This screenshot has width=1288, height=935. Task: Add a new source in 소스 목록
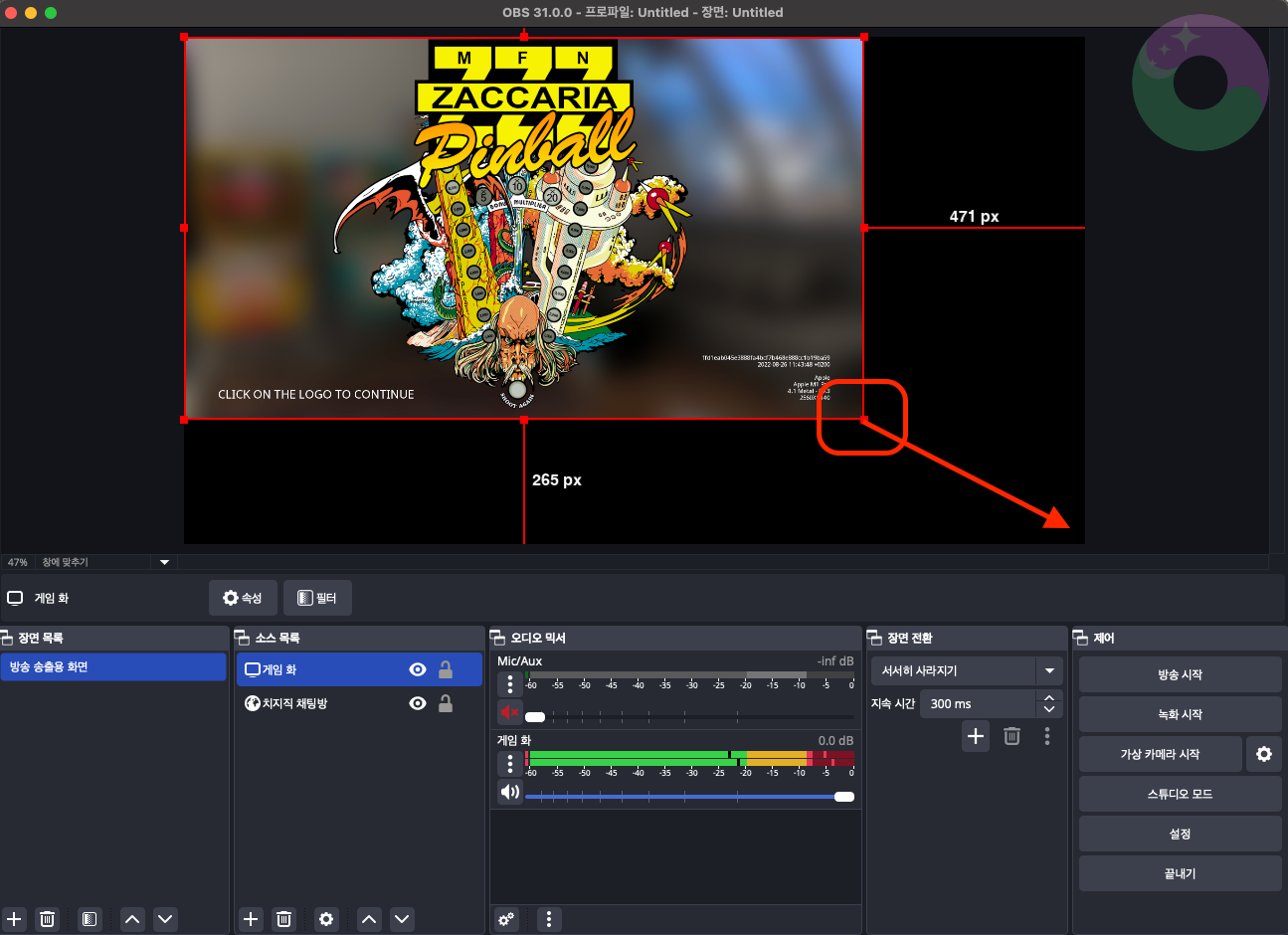[251, 919]
